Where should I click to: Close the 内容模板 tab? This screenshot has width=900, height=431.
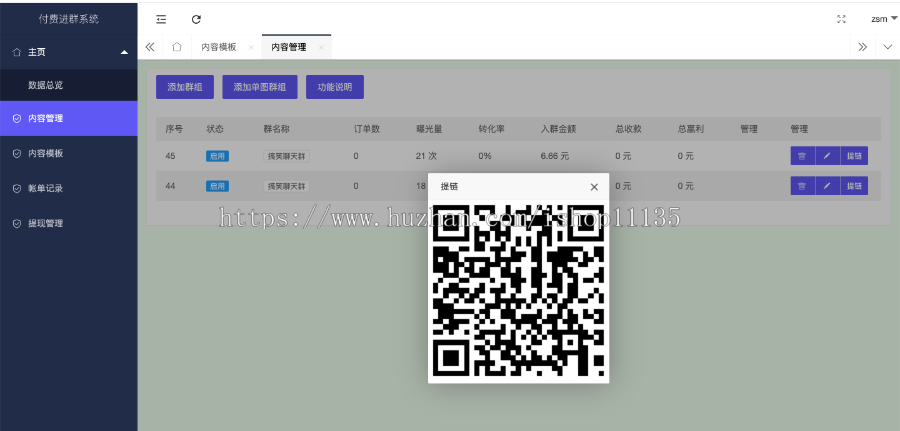[251, 48]
